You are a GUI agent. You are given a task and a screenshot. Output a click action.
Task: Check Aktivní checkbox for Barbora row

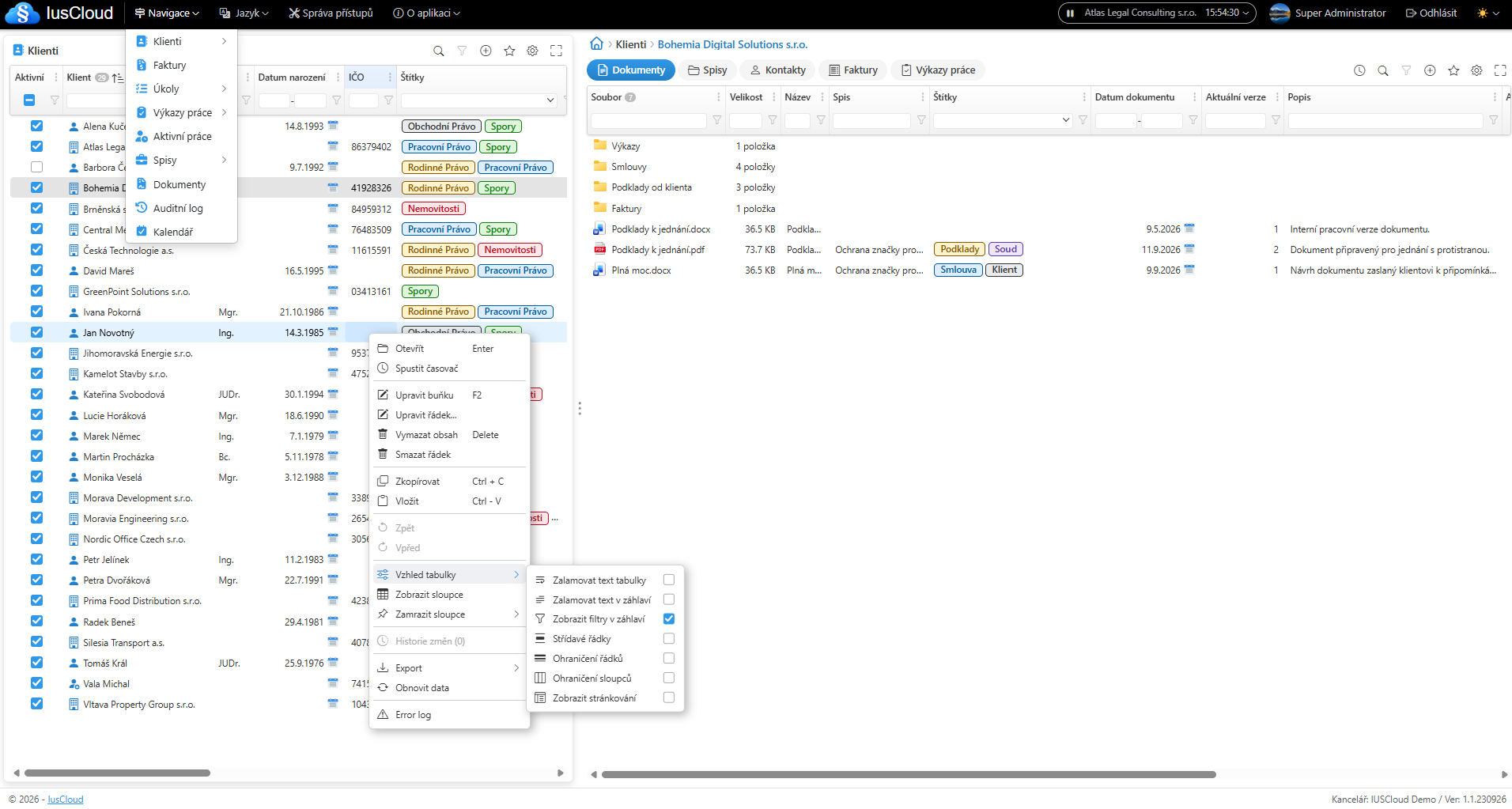[36, 167]
